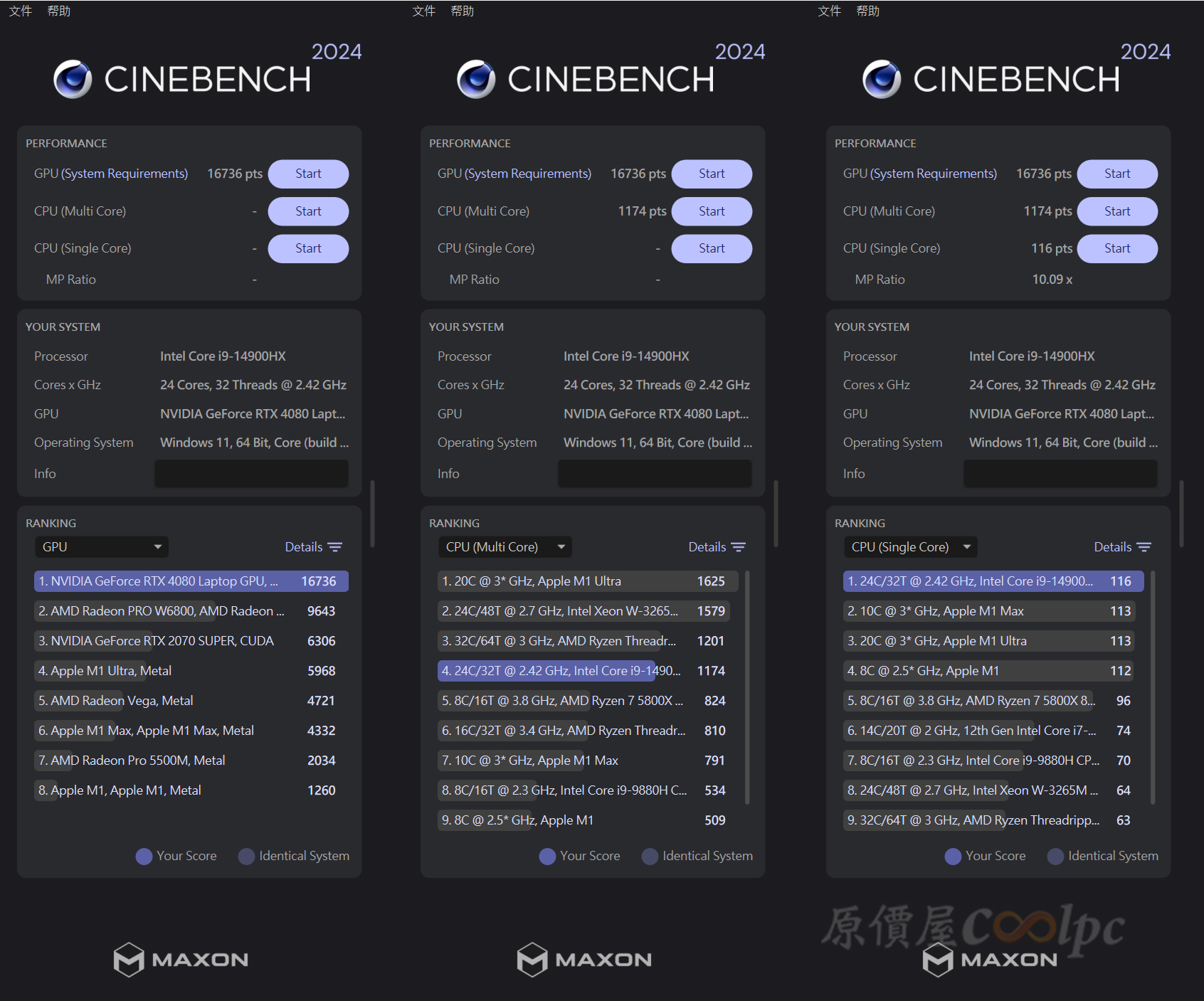Image resolution: width=1204 pixels, height=1001 pixels.
Task: Click the Info field in middle window
Action: [655, 474]
